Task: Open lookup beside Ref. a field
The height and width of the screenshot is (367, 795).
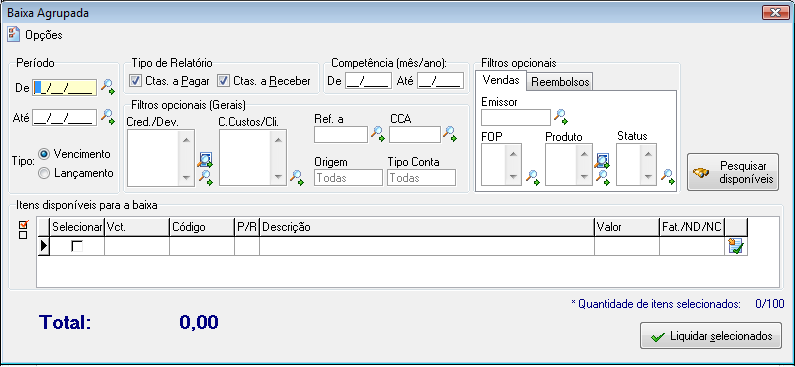Action: coord(378,133)
